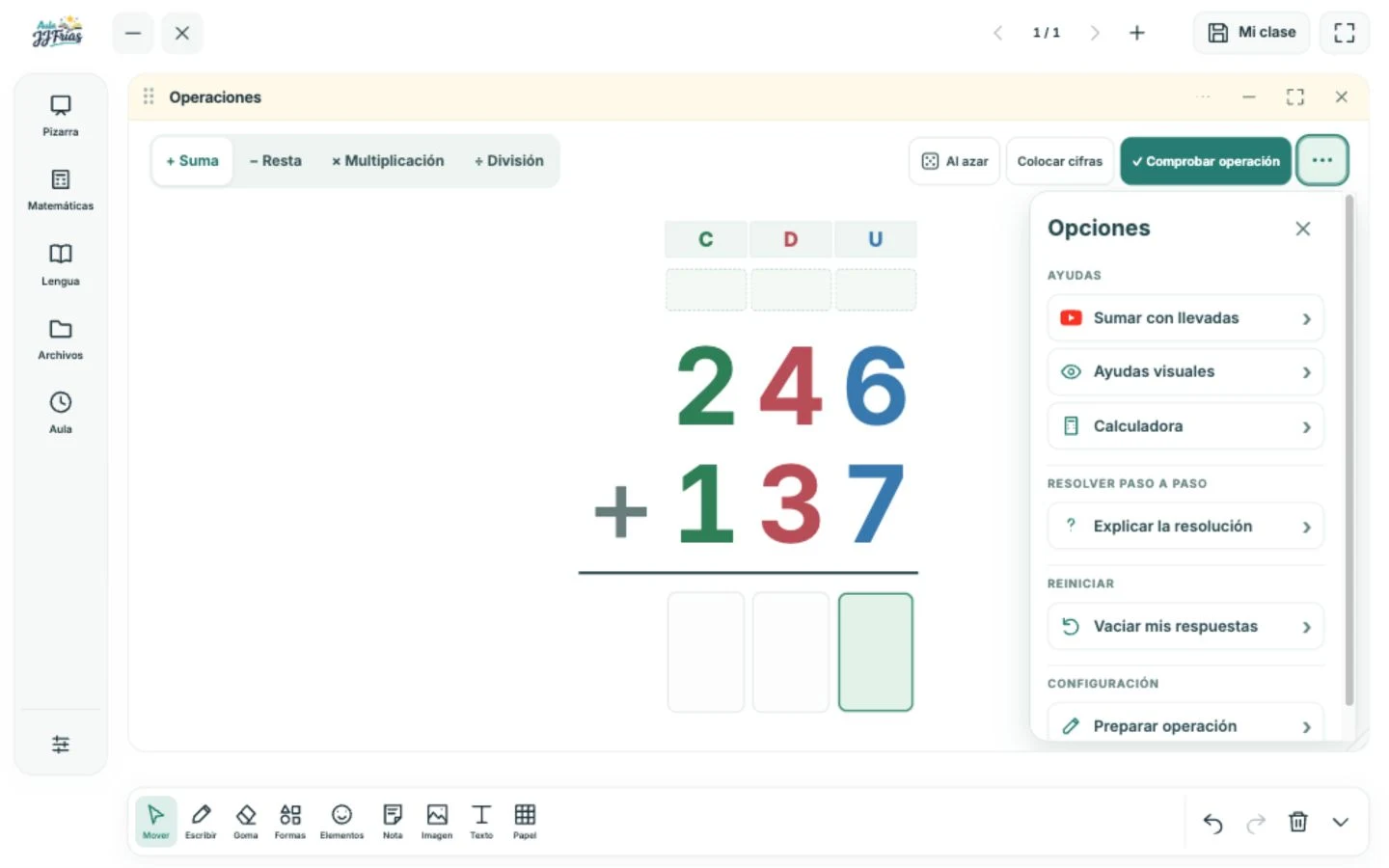Open Explicar la resolución option
This screenshot has height=868, width=1389.
pos(1185,527)
